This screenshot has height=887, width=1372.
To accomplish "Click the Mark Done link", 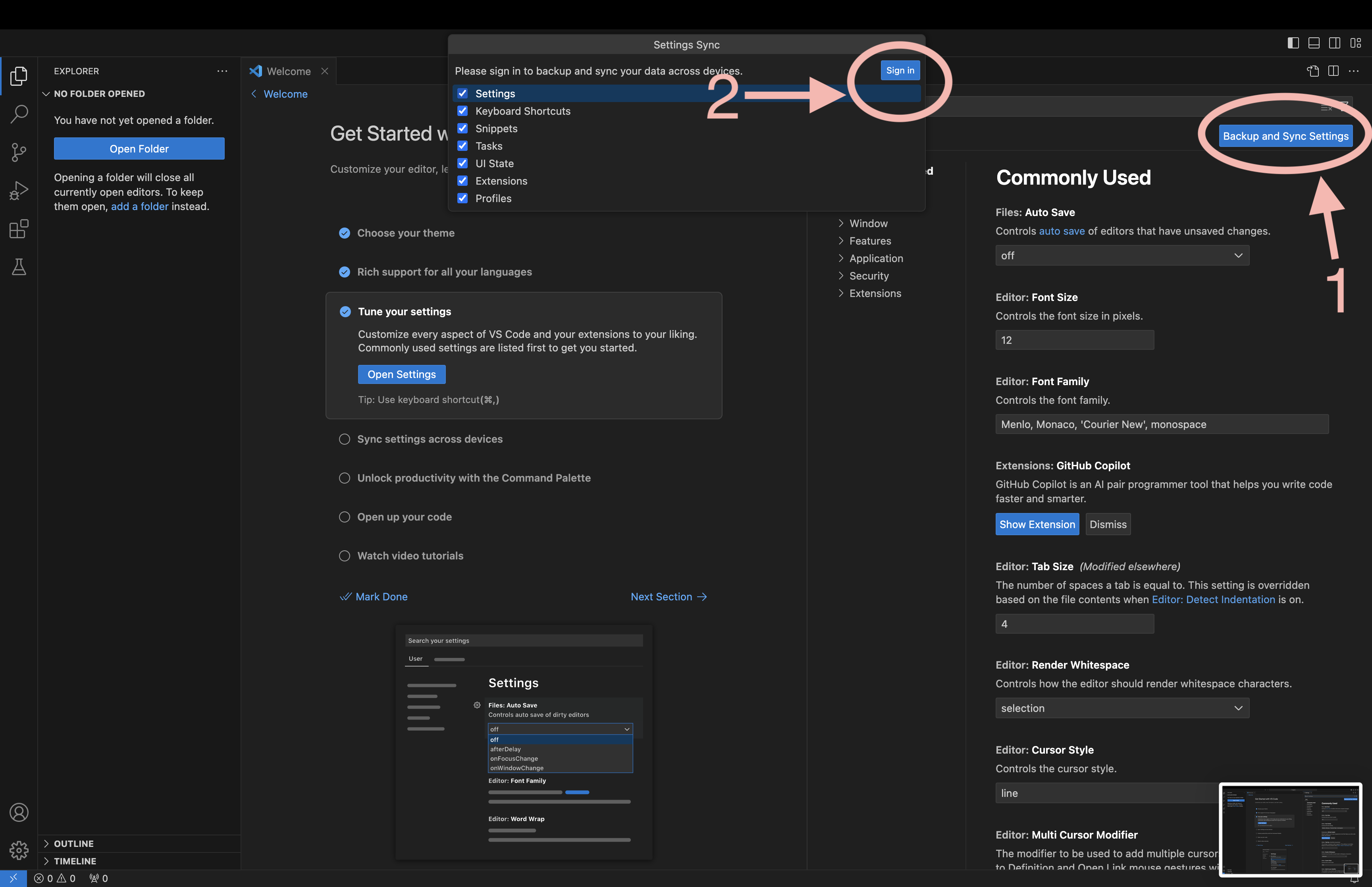I will click(374, 597).
